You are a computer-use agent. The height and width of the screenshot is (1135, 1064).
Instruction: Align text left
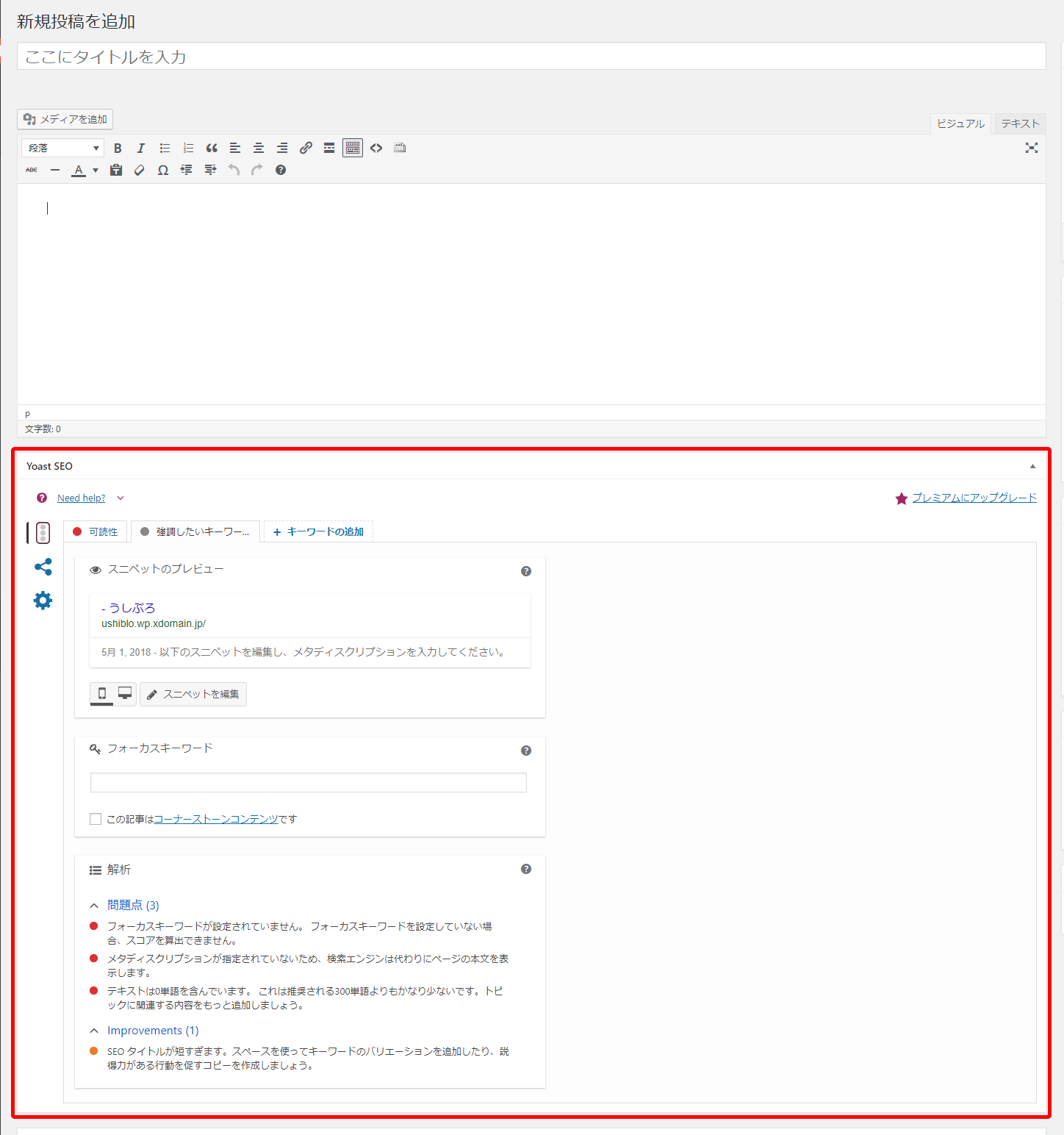coord(235,148)
